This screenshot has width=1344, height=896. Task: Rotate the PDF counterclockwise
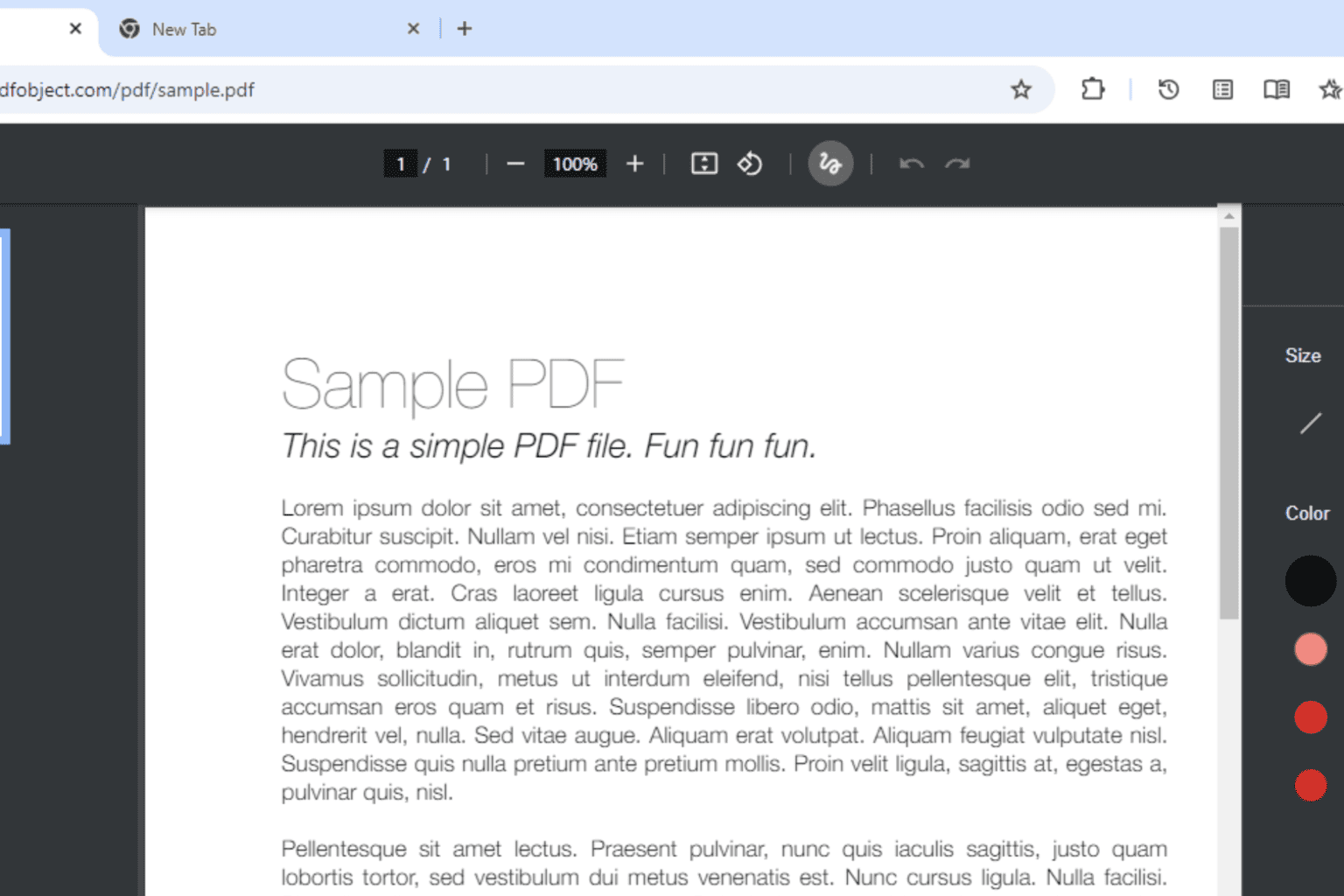pos(750,164)
